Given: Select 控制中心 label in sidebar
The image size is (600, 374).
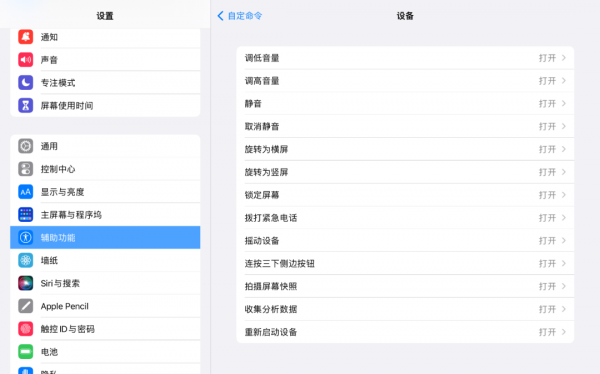Looking at the screenshot, I should (58, 169).
